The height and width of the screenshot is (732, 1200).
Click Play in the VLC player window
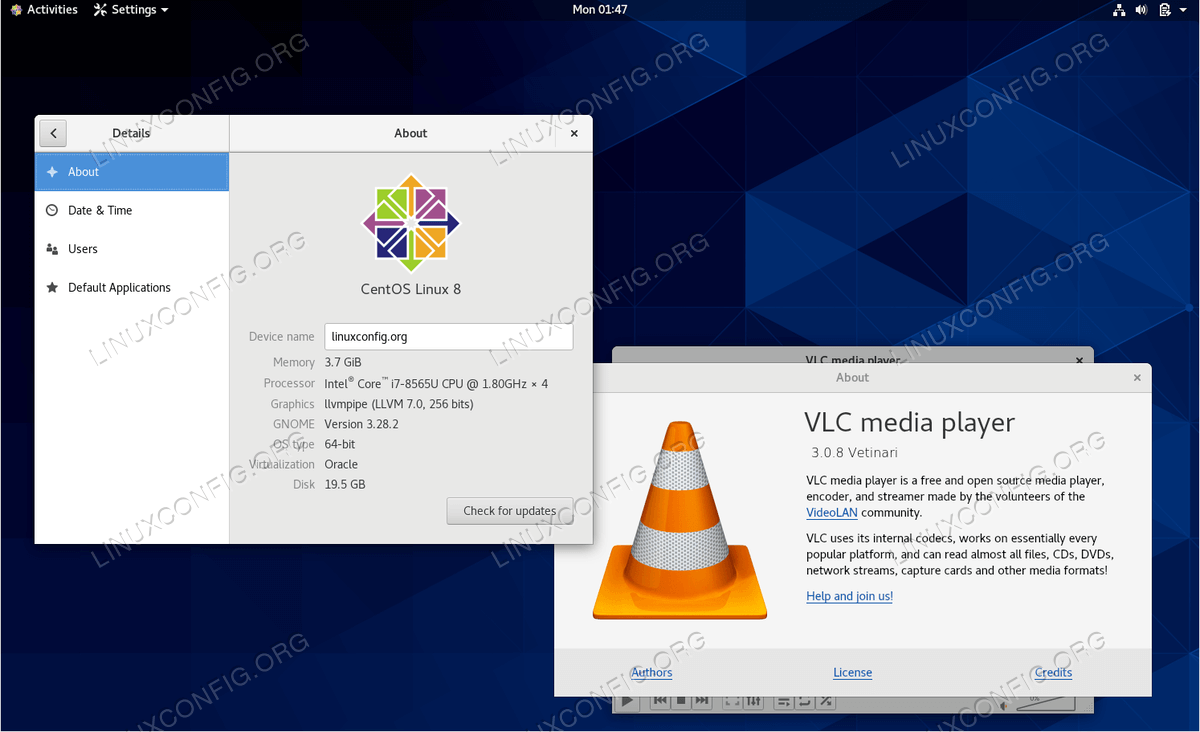coord(627,702)
